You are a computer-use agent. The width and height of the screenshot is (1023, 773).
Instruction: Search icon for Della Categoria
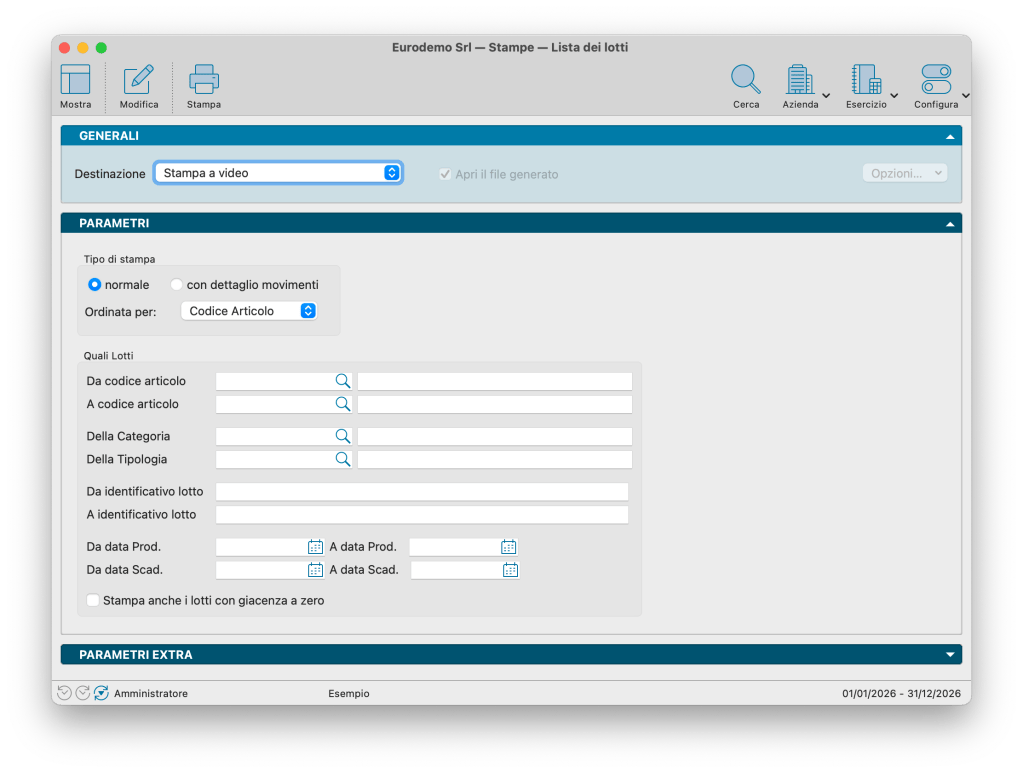[x=343, y=436]
